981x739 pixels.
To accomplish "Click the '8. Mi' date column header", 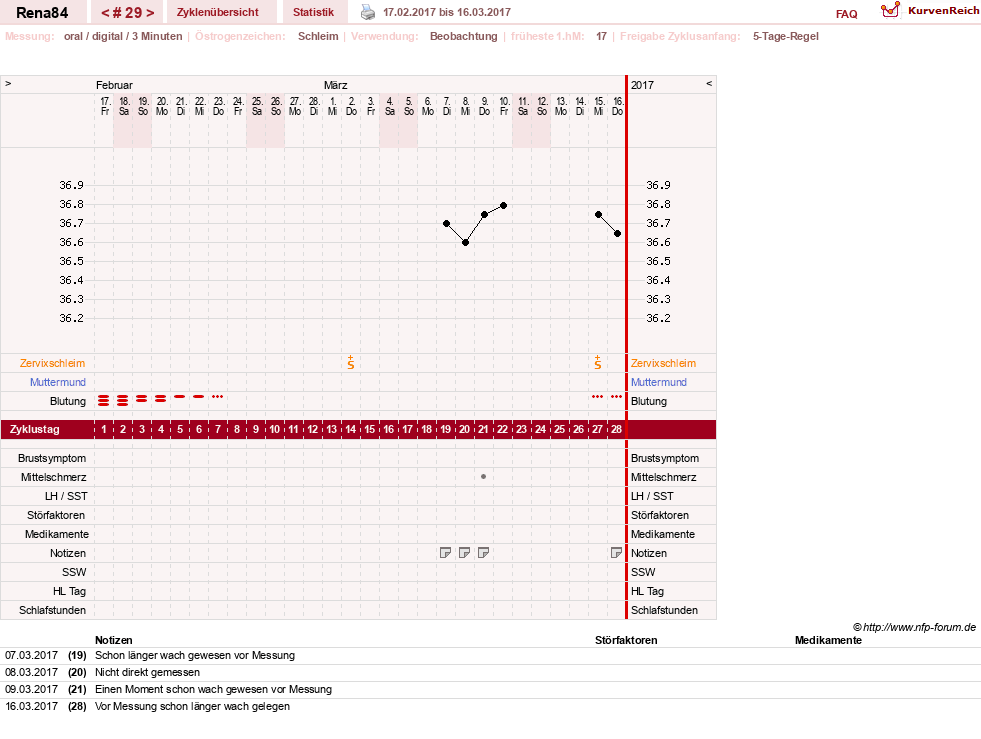I will pos(465,106).
